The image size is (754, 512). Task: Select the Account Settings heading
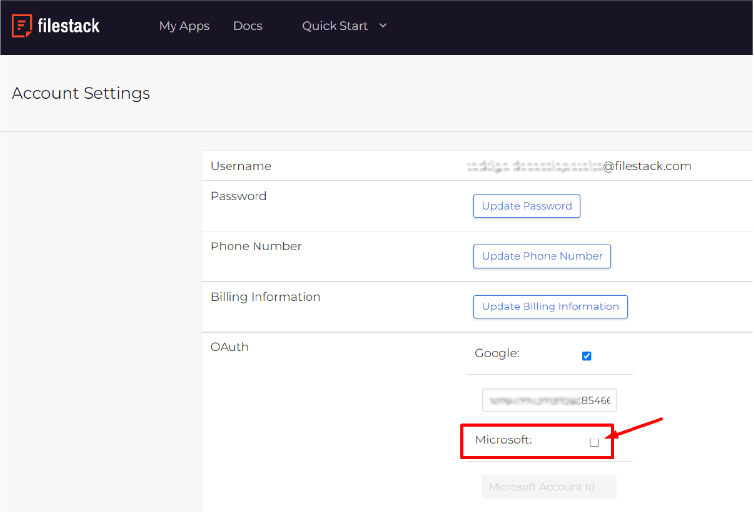tap(81, 93)
